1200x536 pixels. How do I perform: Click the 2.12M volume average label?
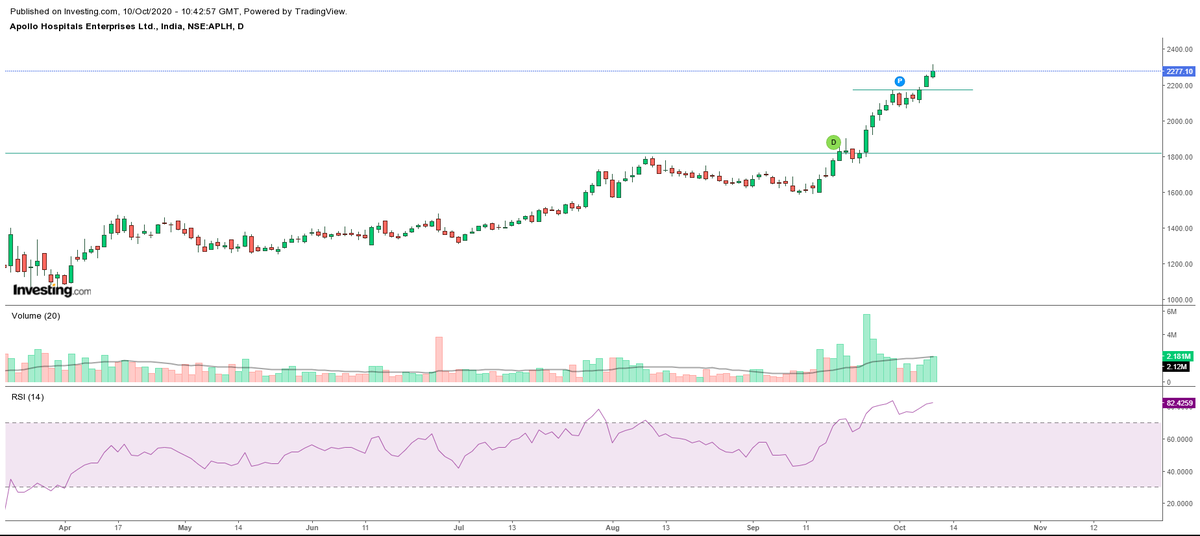1176,367
